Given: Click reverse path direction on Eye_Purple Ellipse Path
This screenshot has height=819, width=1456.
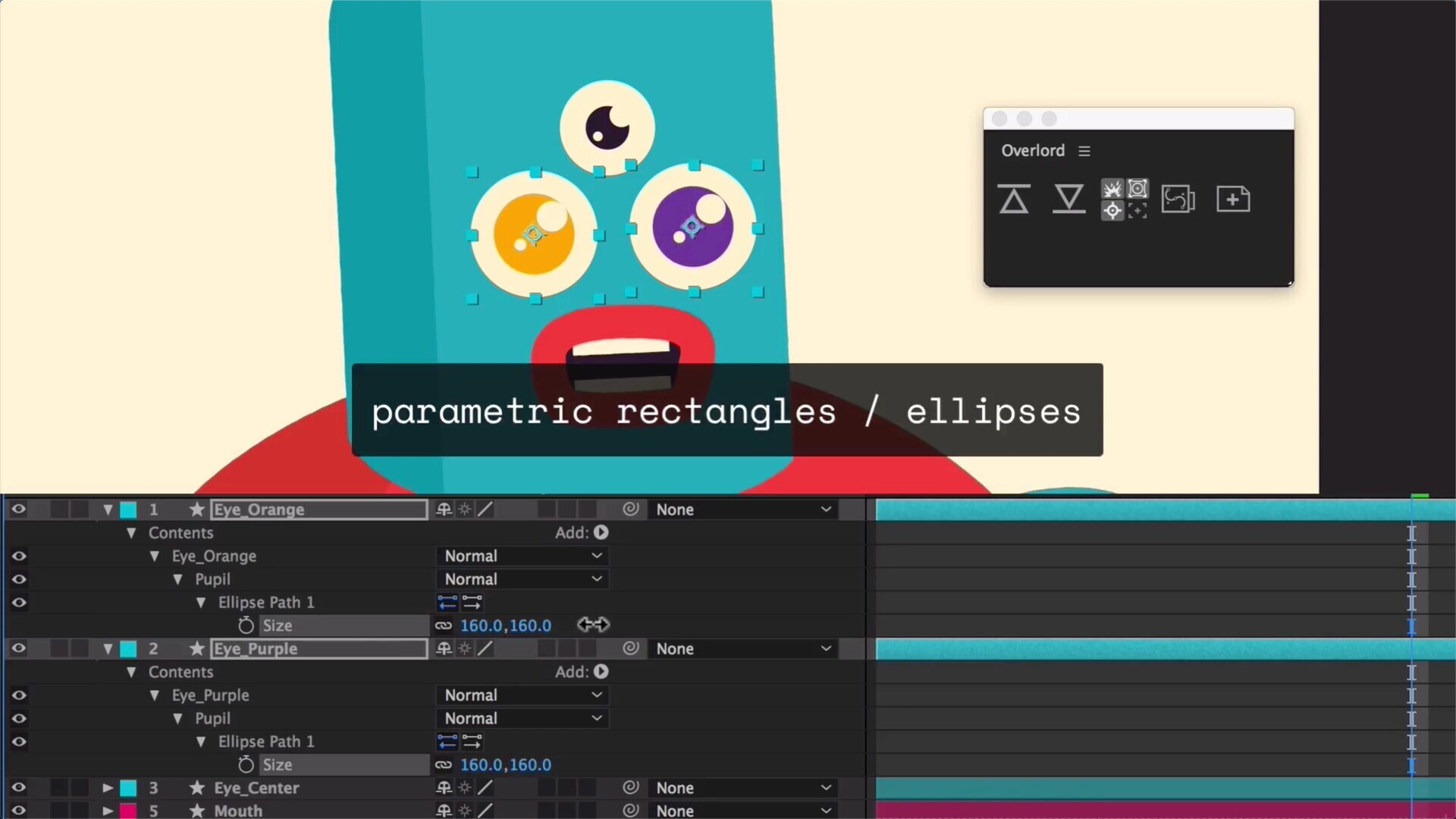Looking at the screenshot, I should [x=447, y=742].
